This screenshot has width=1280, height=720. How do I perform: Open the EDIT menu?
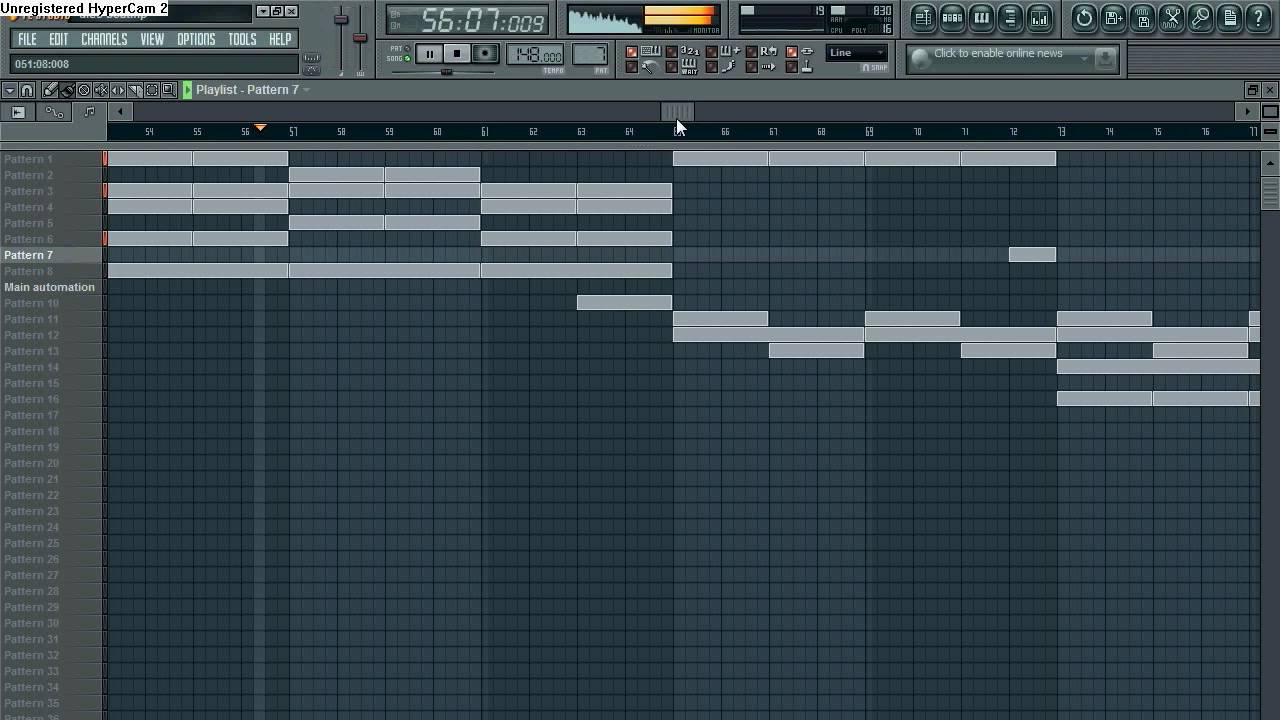coord(59,39)
